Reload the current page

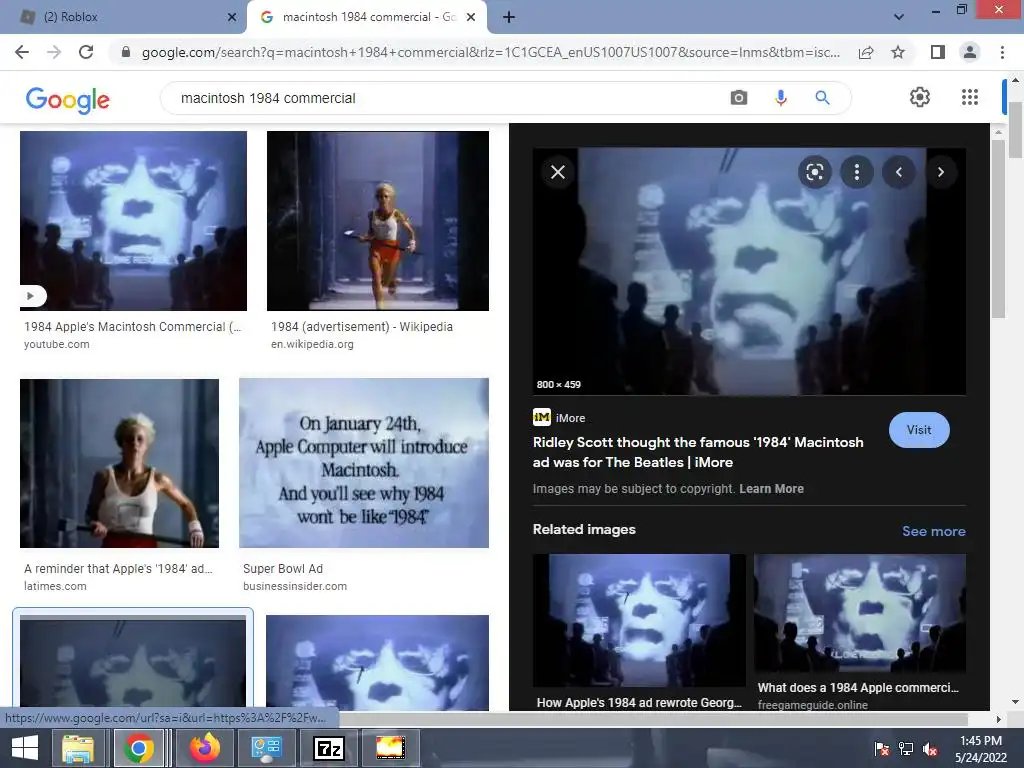click(x=86, y=52)
